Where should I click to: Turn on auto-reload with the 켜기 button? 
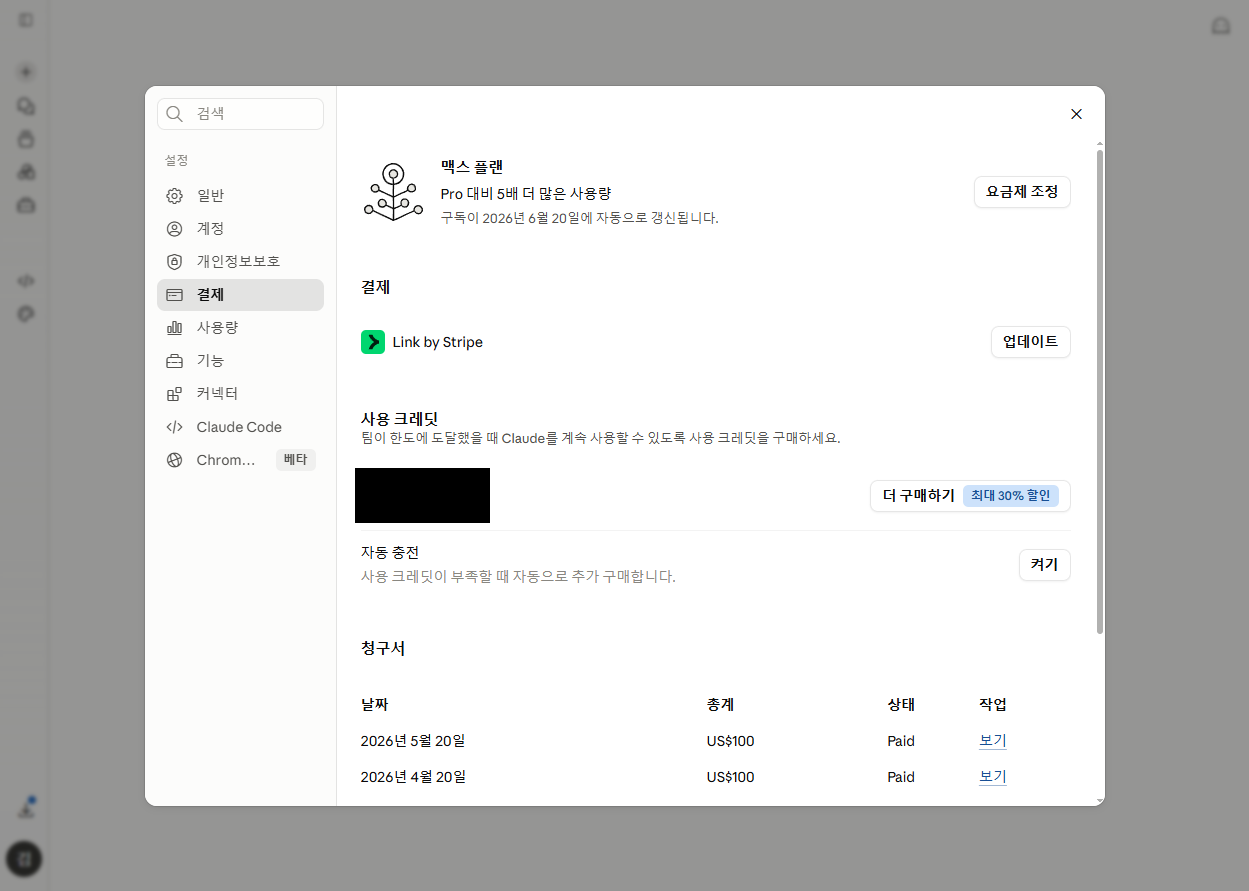[1044, 565]
